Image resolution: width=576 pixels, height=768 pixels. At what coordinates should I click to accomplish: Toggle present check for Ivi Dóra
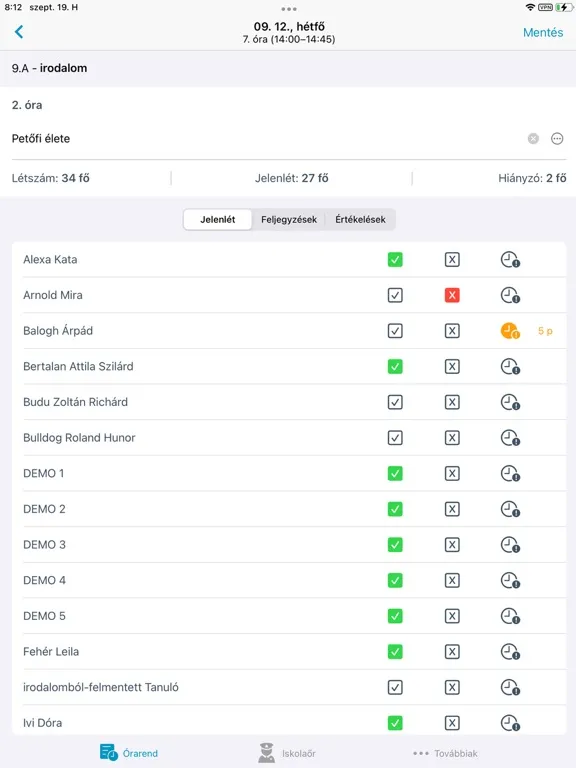[395, 723]
